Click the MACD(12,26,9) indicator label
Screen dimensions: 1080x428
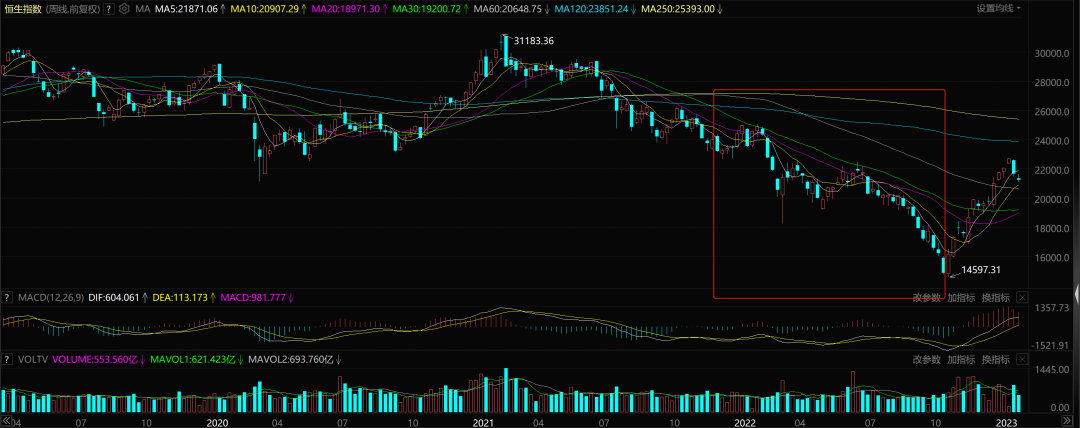pyautogui.click(x=51, y=298)
